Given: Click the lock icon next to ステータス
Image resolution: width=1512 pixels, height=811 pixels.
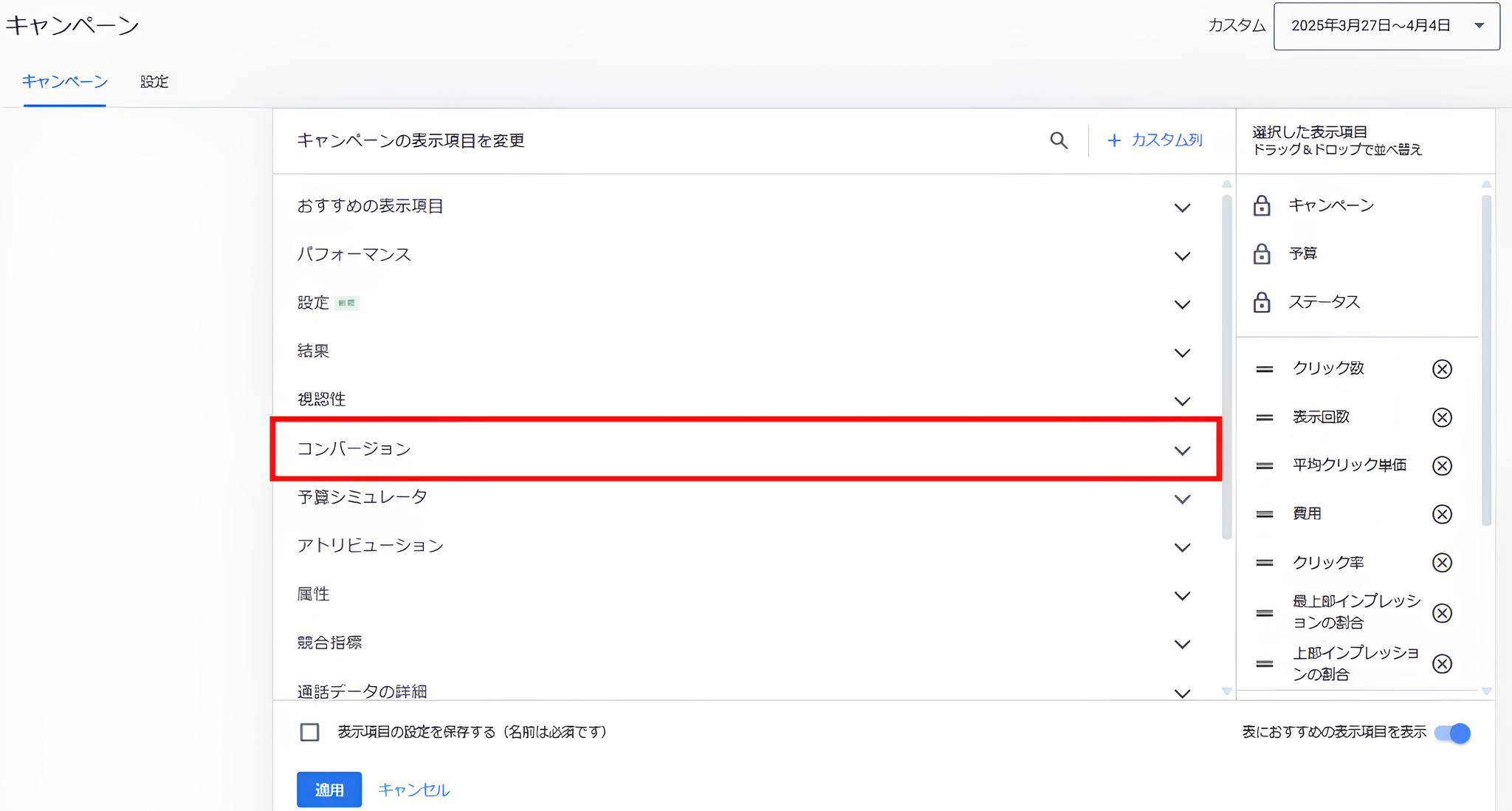Looking at the screenshot, I should [x=1262, y=301].
